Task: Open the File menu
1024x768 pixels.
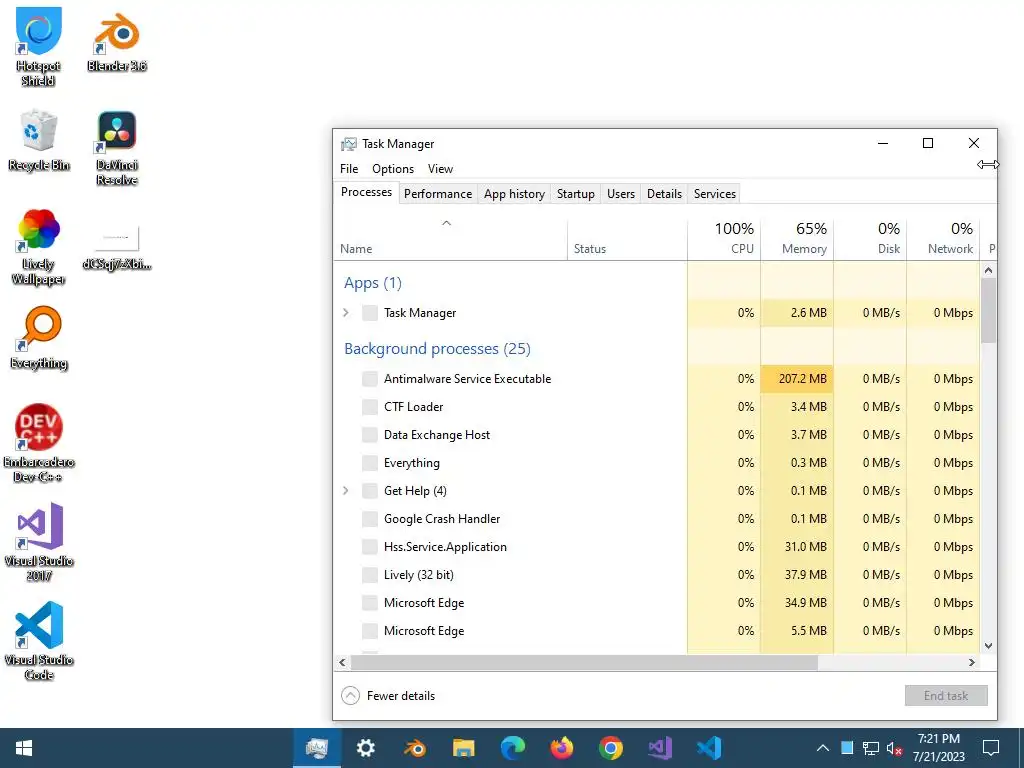Action: 349,169
